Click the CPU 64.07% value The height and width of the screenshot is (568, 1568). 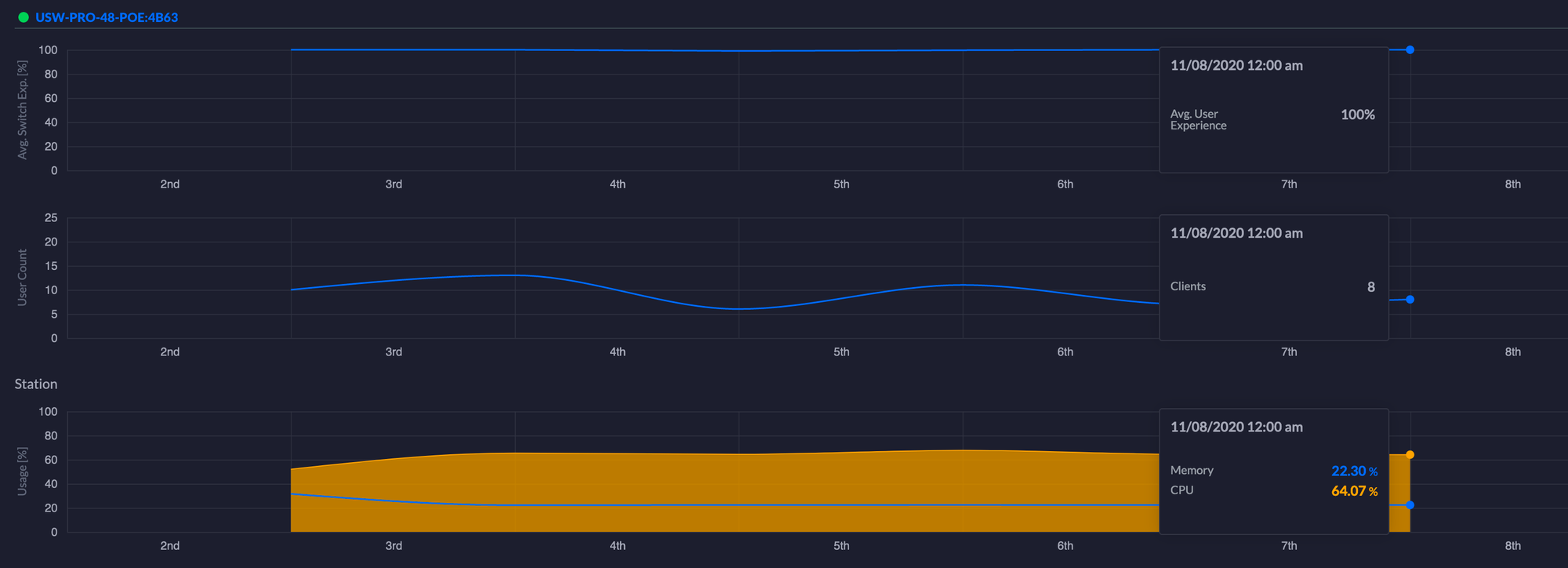point(1353,491)
